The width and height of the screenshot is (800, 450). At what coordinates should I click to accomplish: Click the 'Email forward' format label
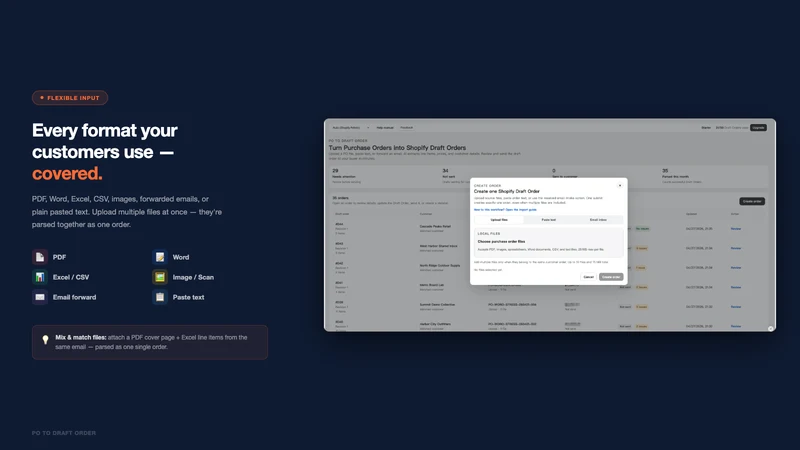tap(74, 297)
